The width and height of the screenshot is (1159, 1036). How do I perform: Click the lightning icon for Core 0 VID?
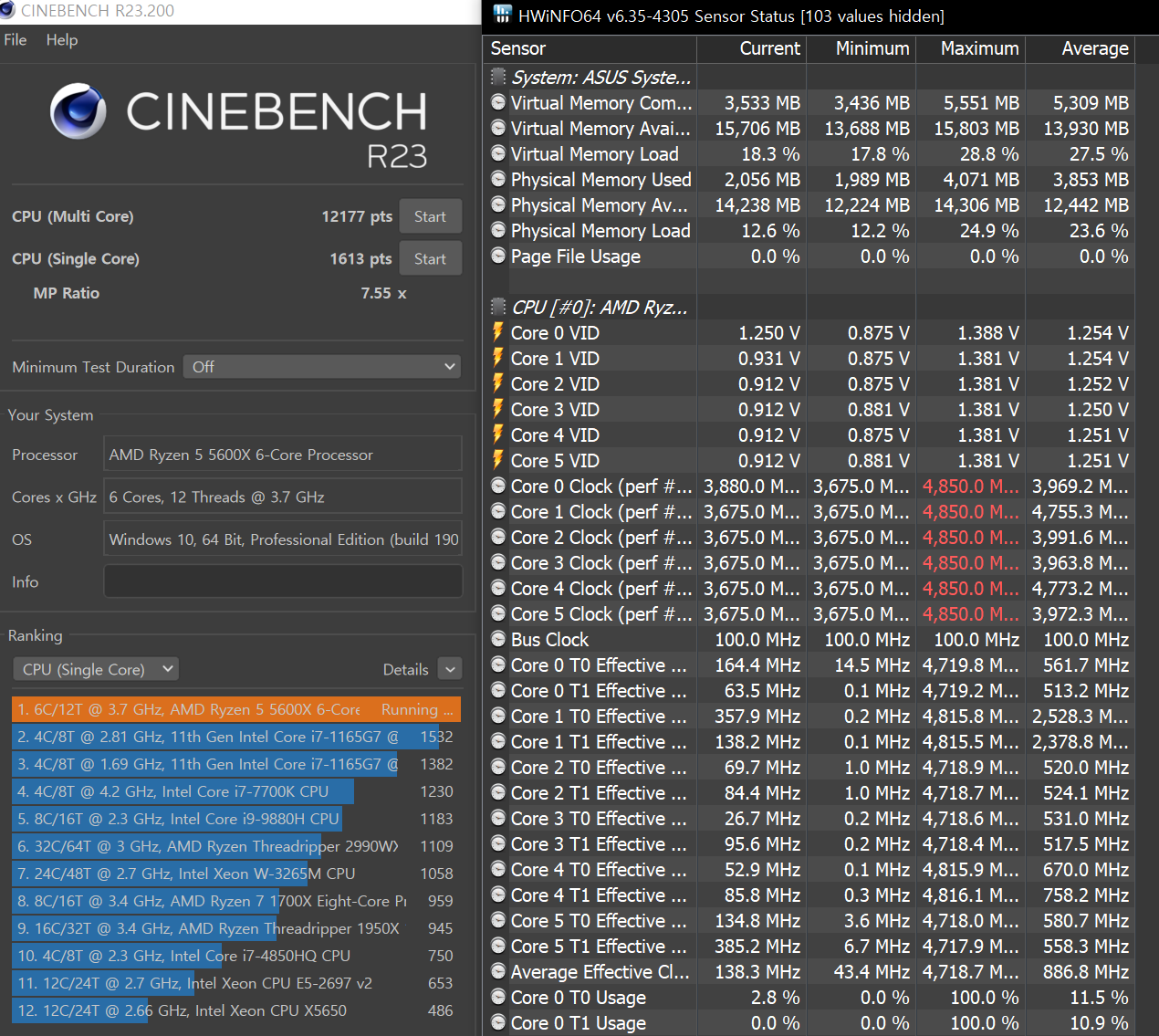tap(498, 332)
